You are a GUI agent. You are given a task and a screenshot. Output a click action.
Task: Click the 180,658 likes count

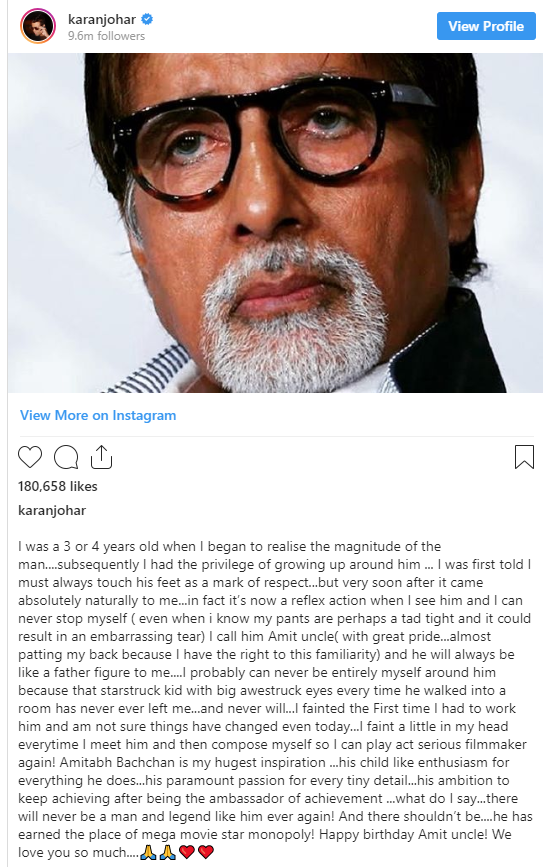[58, 487]
